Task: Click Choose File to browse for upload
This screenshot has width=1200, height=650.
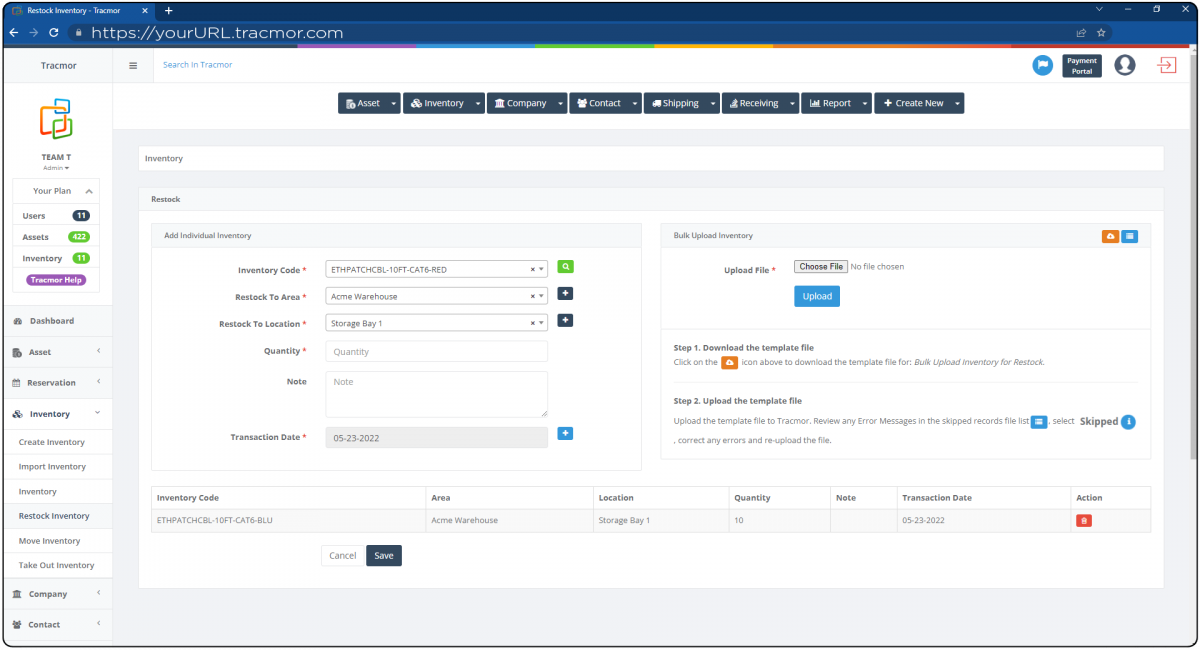Action: 820,266
